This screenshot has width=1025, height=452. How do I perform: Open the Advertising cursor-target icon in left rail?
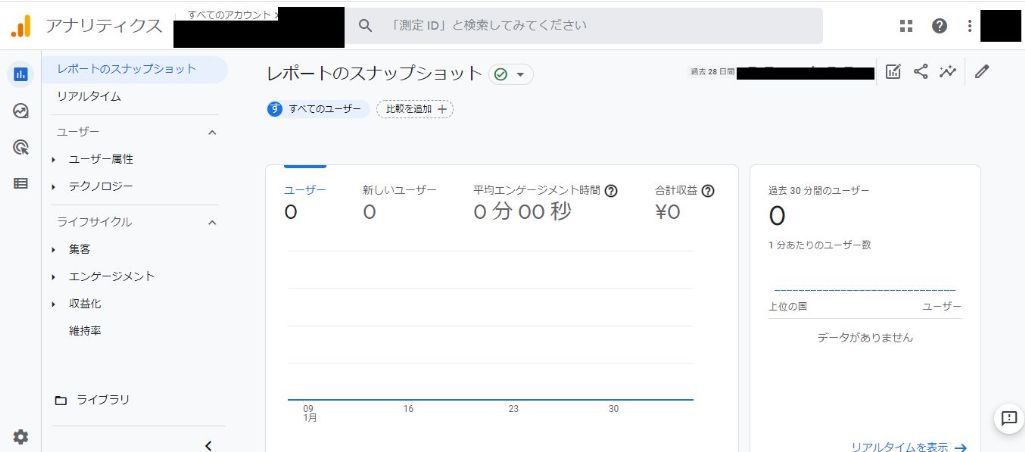pos(21,148)
